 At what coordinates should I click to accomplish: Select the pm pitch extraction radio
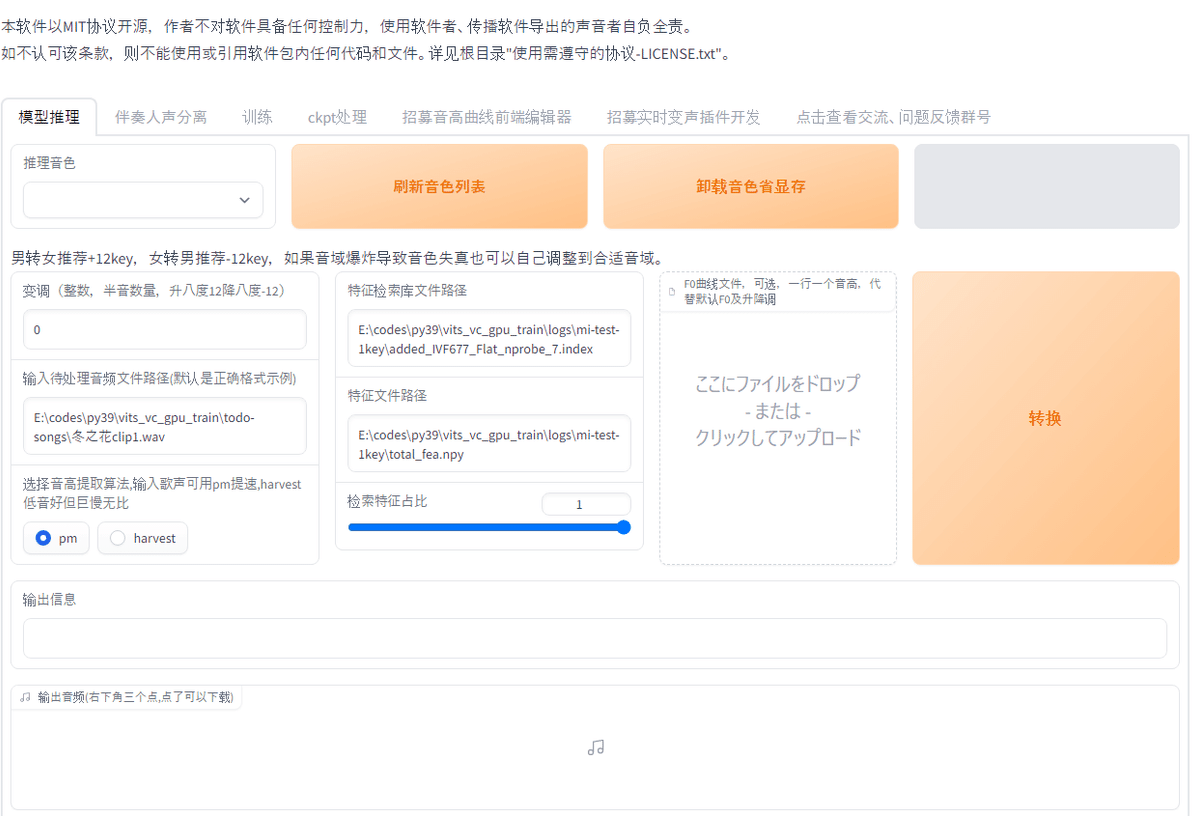56,538
